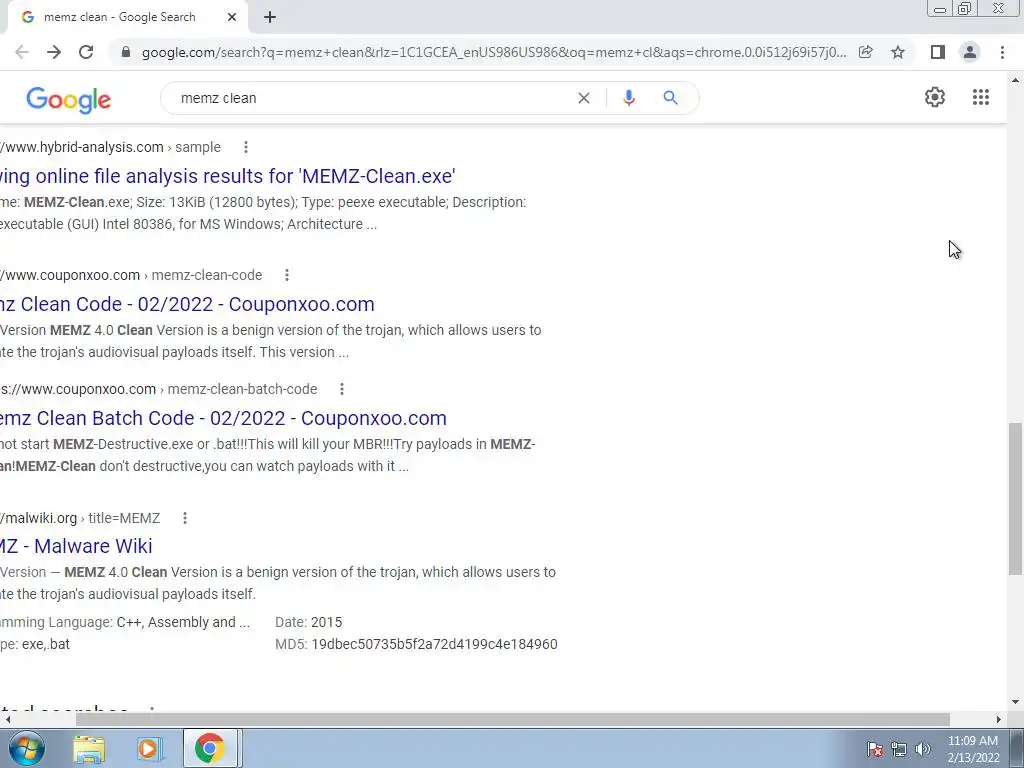Close the memz clean Google Search tab

click(x=232, y=18)
